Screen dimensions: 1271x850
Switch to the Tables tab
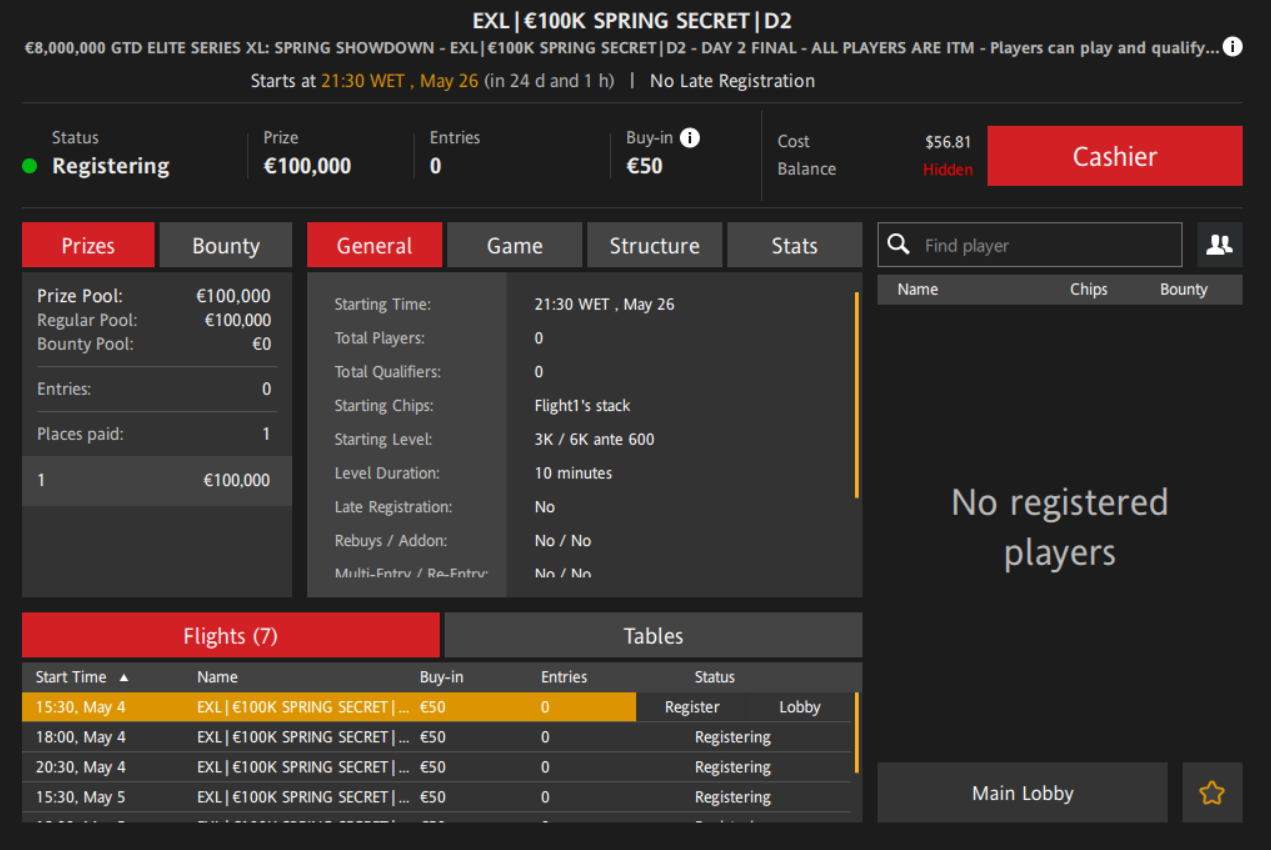pos(653,636)
